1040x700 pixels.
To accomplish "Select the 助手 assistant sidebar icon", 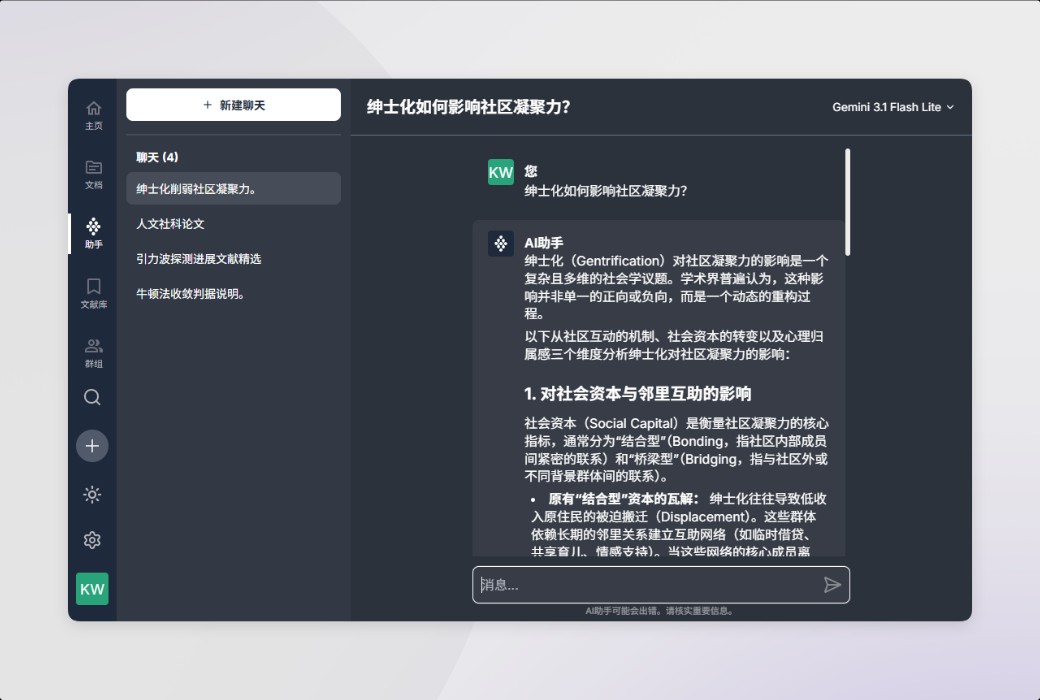I will 93,234.
